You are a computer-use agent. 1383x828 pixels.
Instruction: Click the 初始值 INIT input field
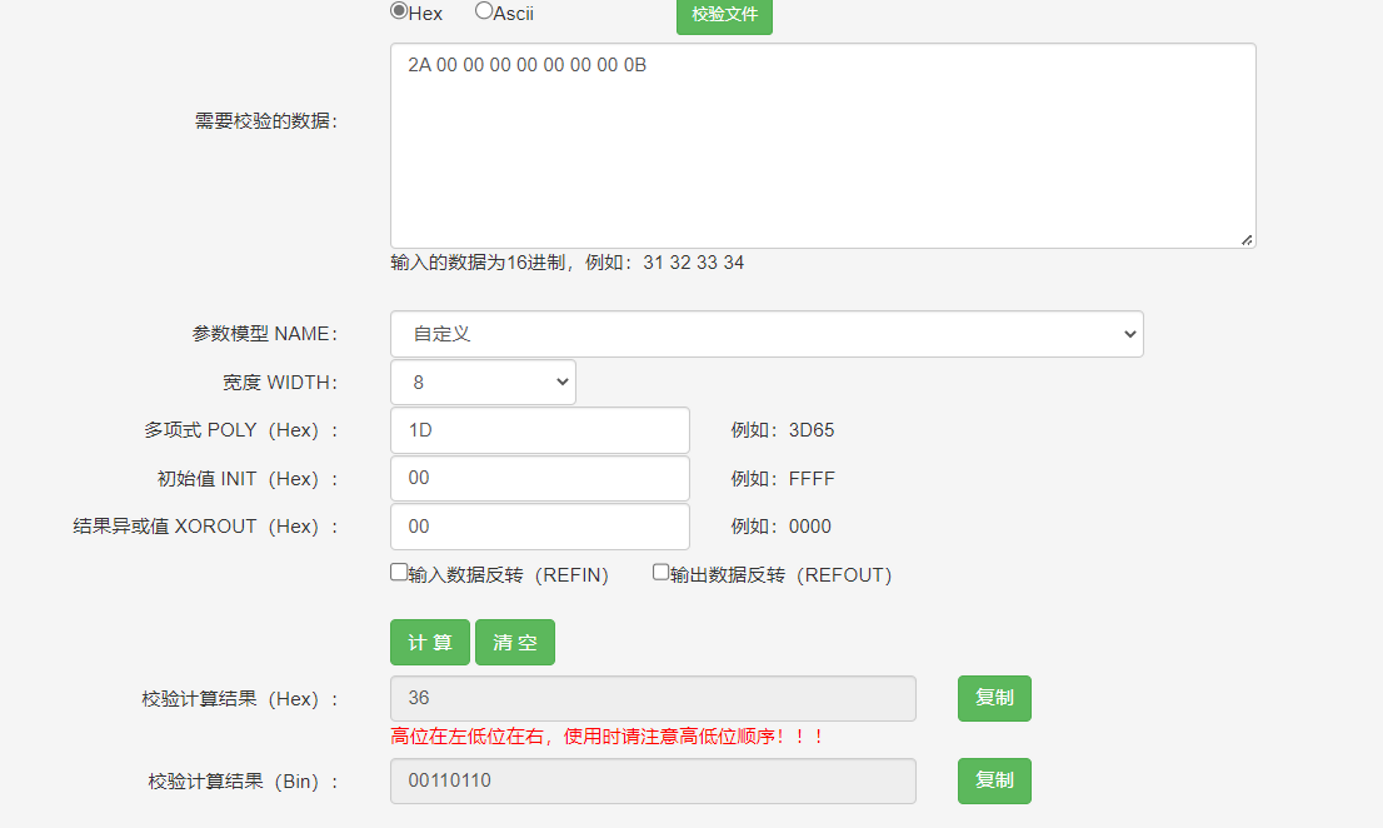539,478
